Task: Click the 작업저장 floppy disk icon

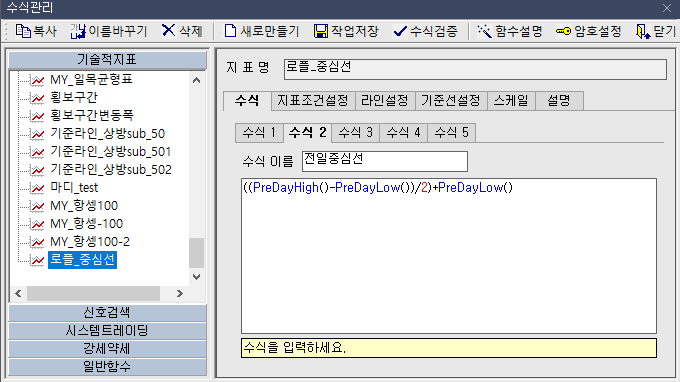Action: (321, 31)
